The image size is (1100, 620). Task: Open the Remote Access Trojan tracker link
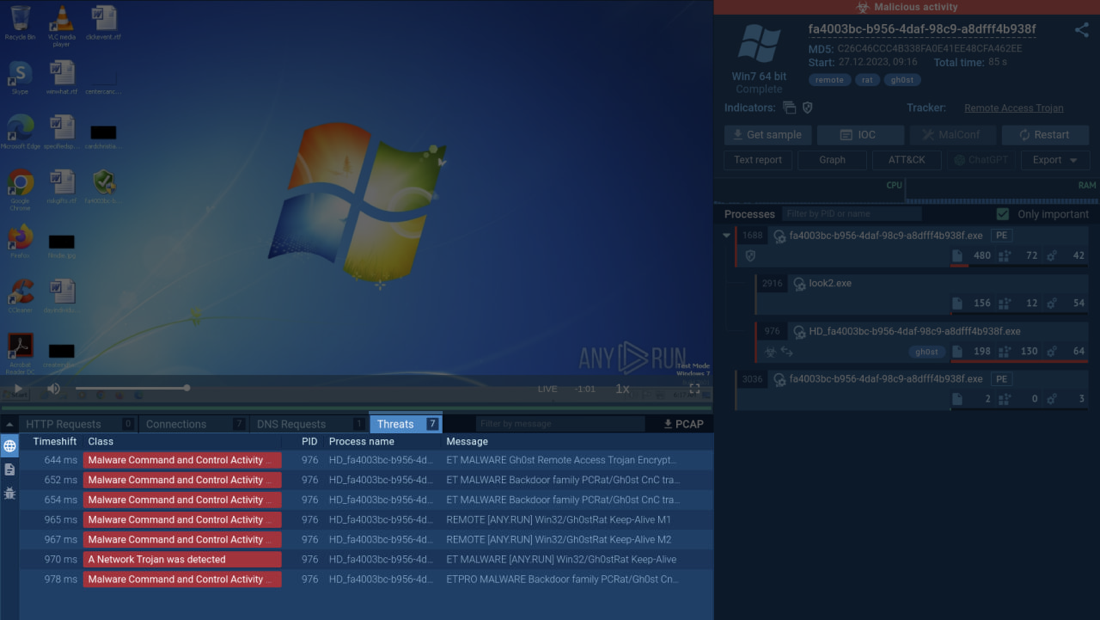[1013, 108]
